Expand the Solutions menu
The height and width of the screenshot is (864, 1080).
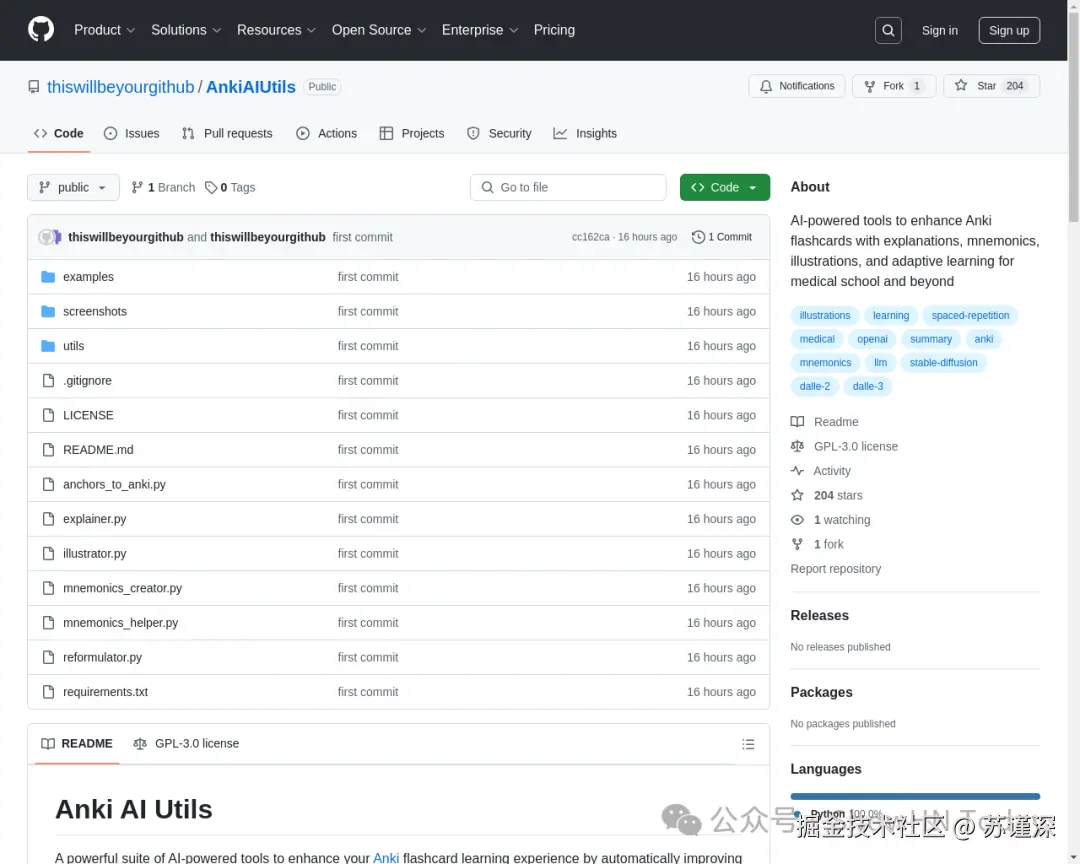tap(186, 30)
